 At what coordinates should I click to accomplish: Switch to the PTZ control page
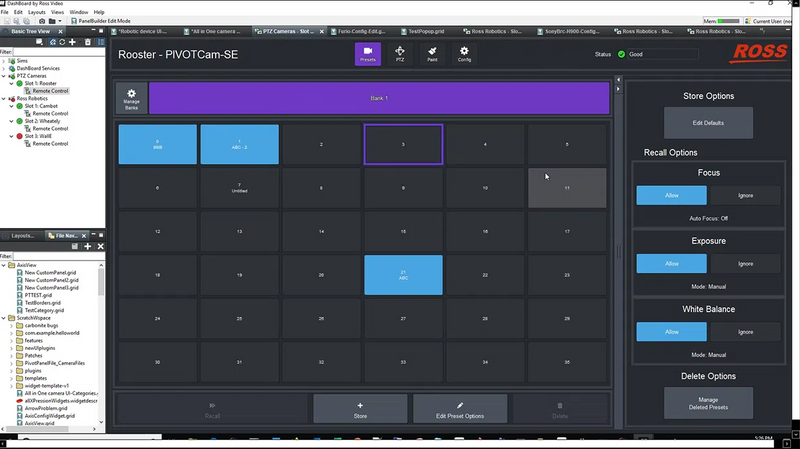[x=400, y=54]
